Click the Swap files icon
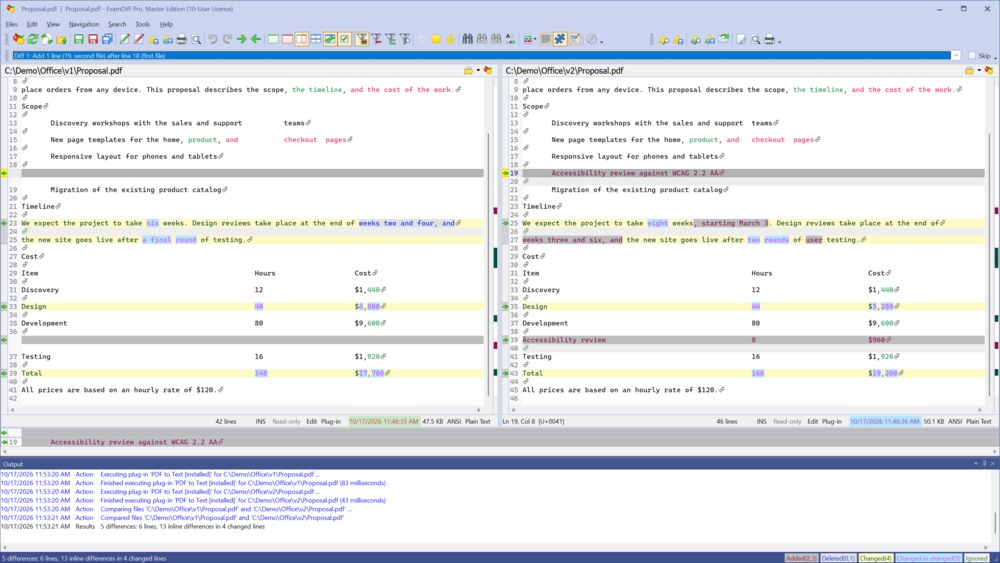1000x563 pixels. (x=47, y=40)
